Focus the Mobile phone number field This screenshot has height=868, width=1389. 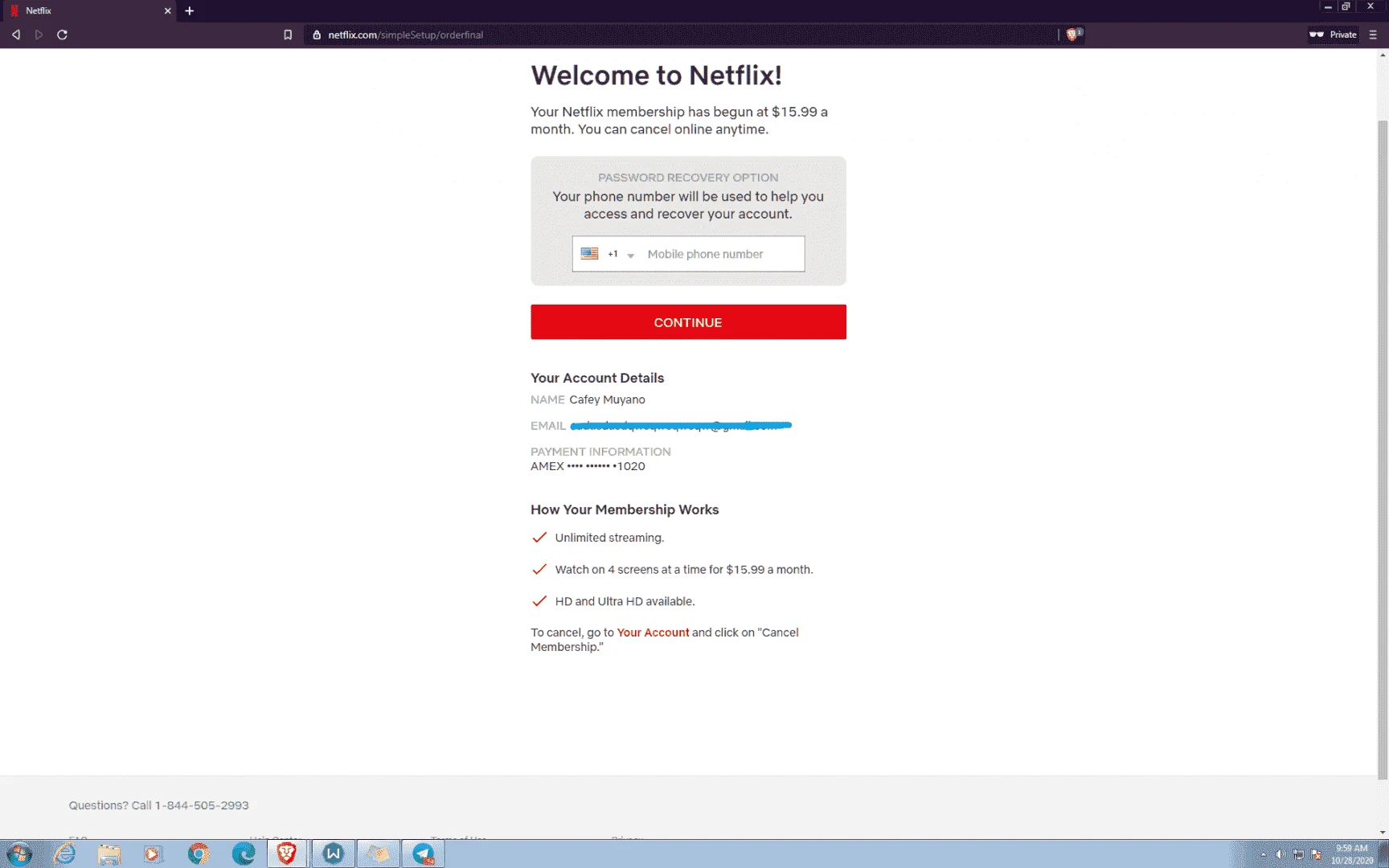[720, 254]
